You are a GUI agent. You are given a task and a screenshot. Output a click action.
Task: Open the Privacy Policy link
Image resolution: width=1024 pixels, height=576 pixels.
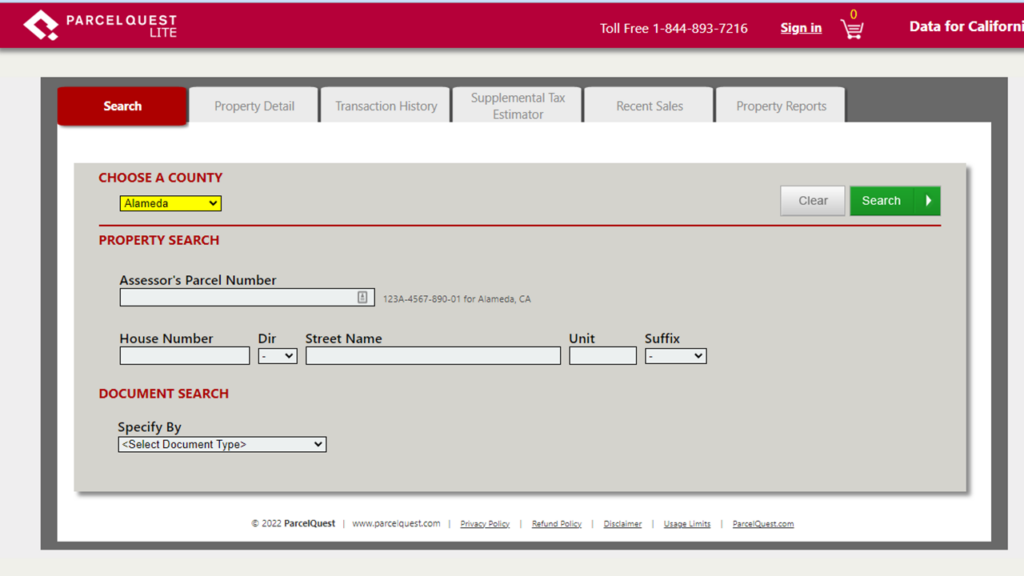point(485,524)
